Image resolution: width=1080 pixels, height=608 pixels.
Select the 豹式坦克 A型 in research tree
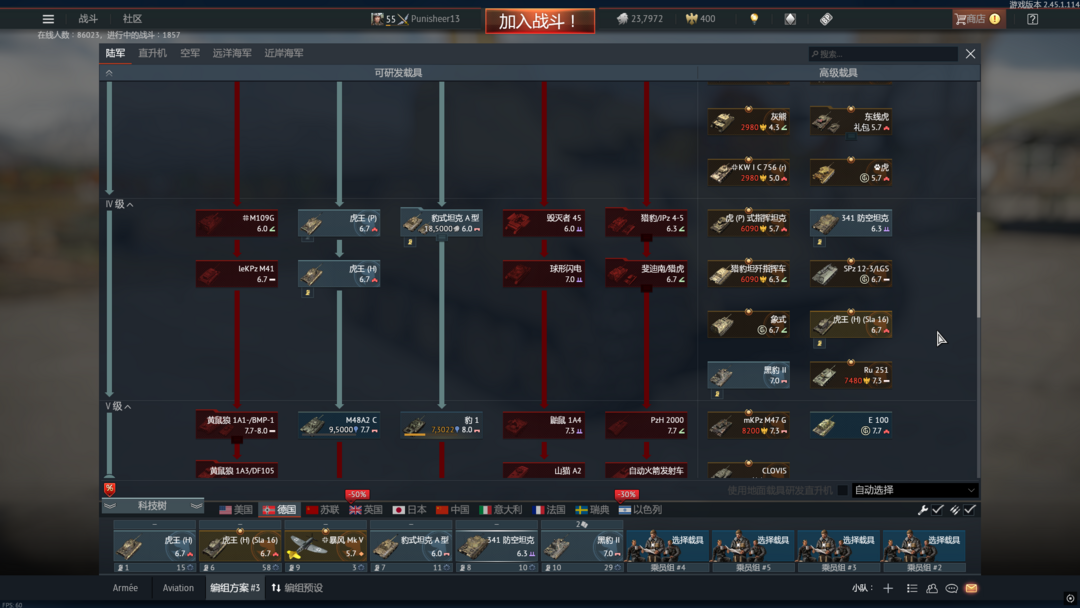(x=442, y=223)
